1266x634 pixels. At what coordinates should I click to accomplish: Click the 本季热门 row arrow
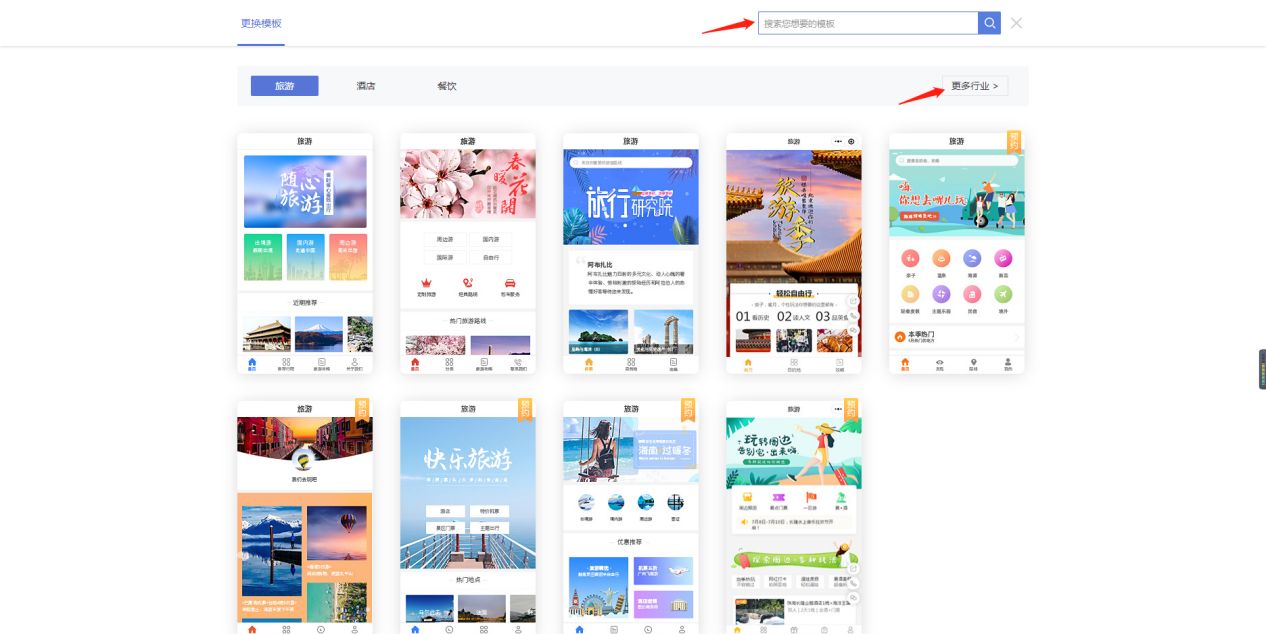point(1017,338)
